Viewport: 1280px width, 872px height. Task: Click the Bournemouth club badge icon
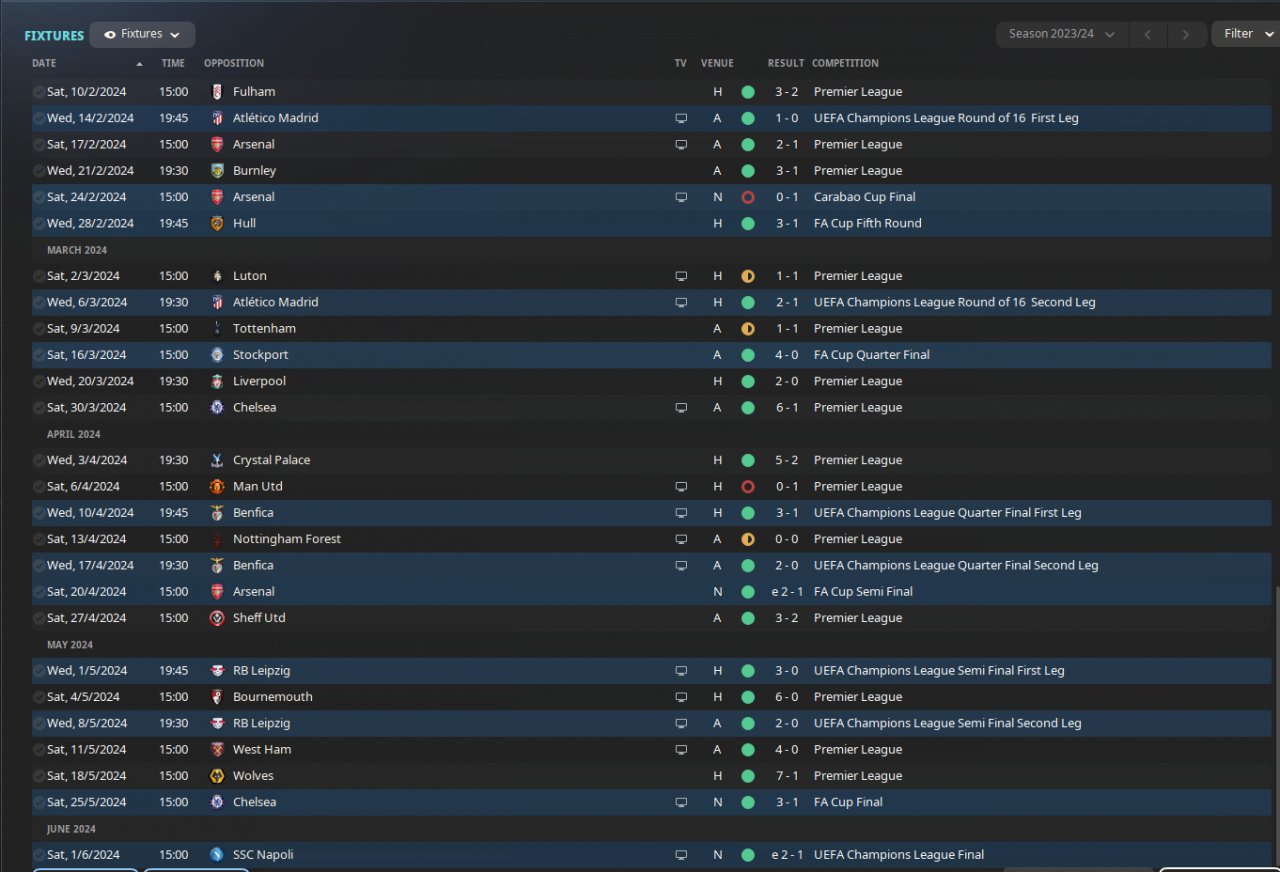point(217,697)
